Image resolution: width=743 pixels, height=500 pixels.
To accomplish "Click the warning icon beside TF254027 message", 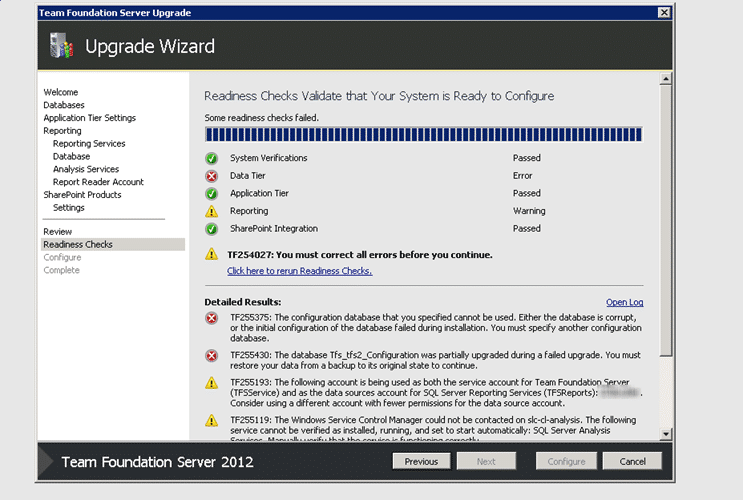I will (211, 255).
